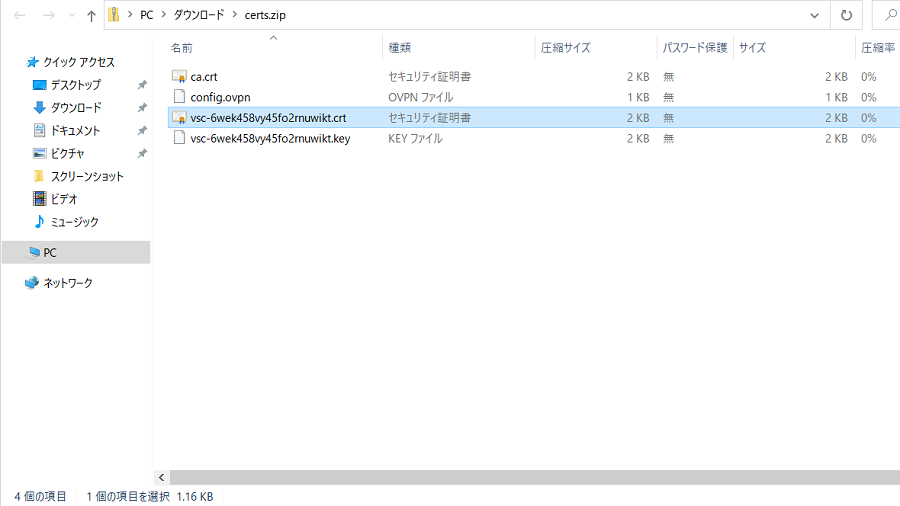Click the ピクチャ image icon
900x506 pixels.
click(x=40, y=153)
